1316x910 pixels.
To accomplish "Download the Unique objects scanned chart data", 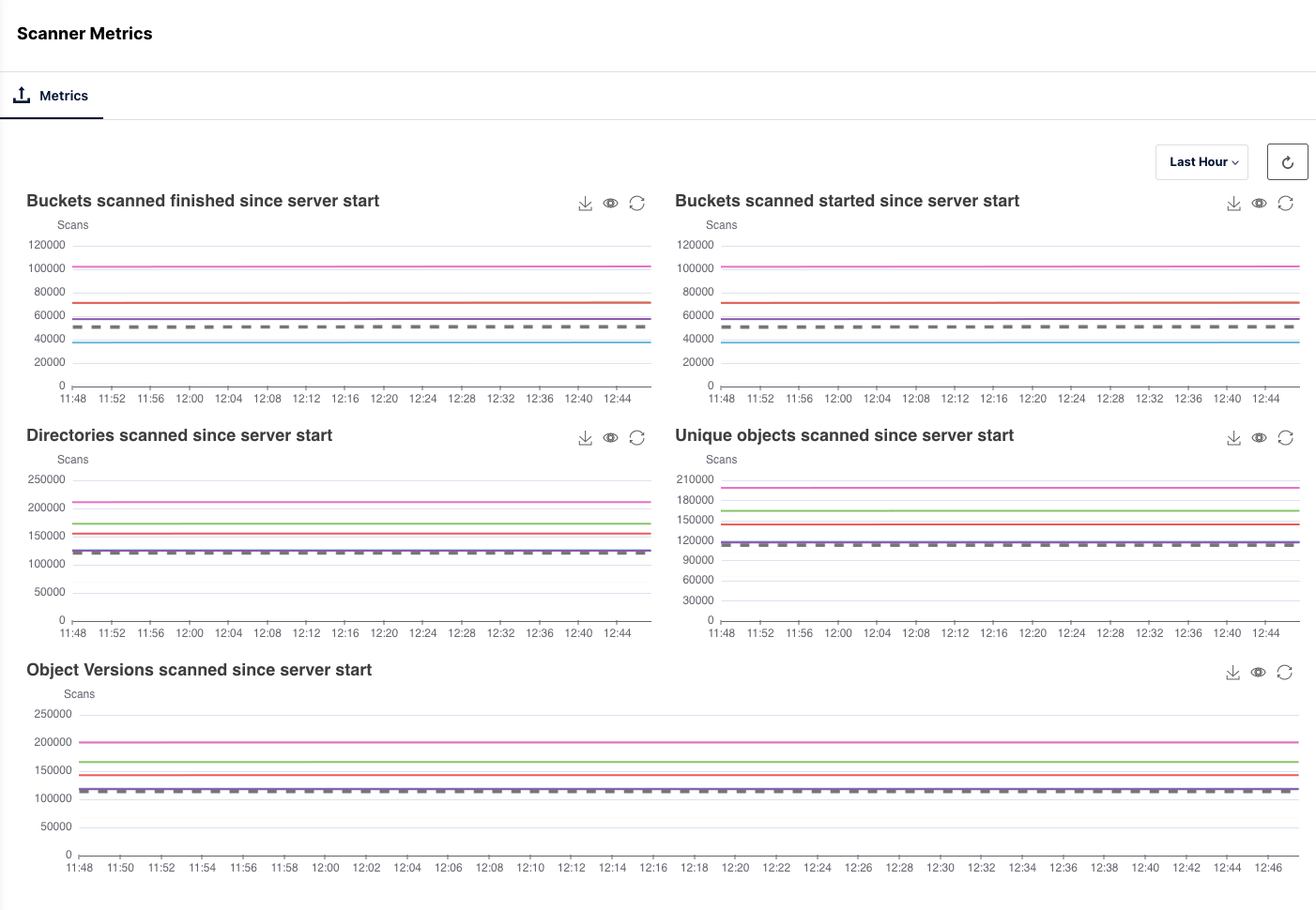I will [x=1233, y=438].
